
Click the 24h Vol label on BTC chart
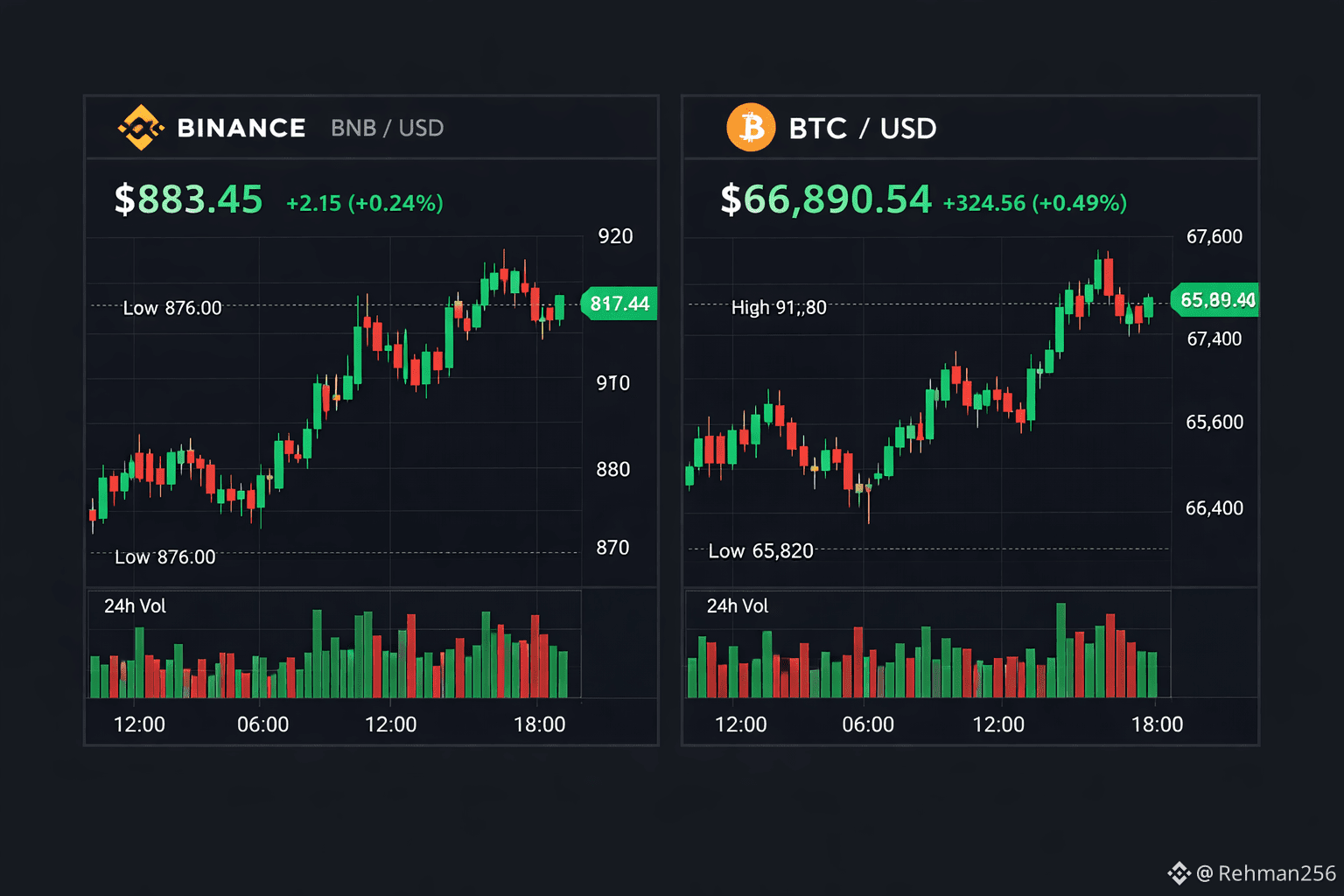point(736,606)
